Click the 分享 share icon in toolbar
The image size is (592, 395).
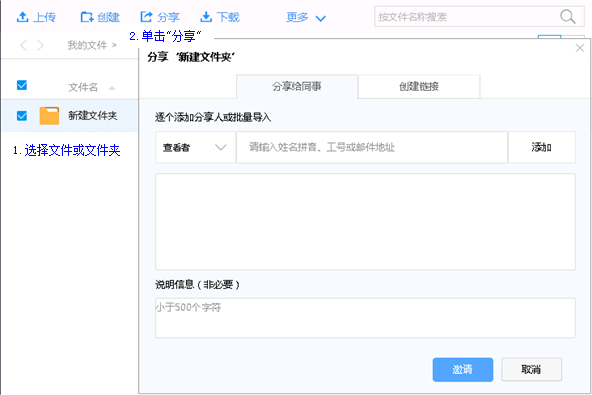pyautogui.click(x=146, y=17)
